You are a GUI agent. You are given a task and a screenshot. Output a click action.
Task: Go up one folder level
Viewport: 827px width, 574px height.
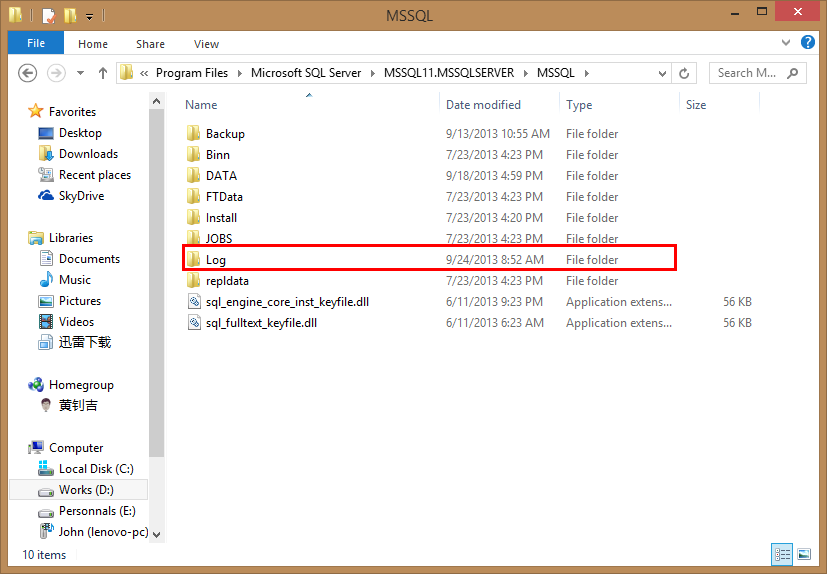103,73
